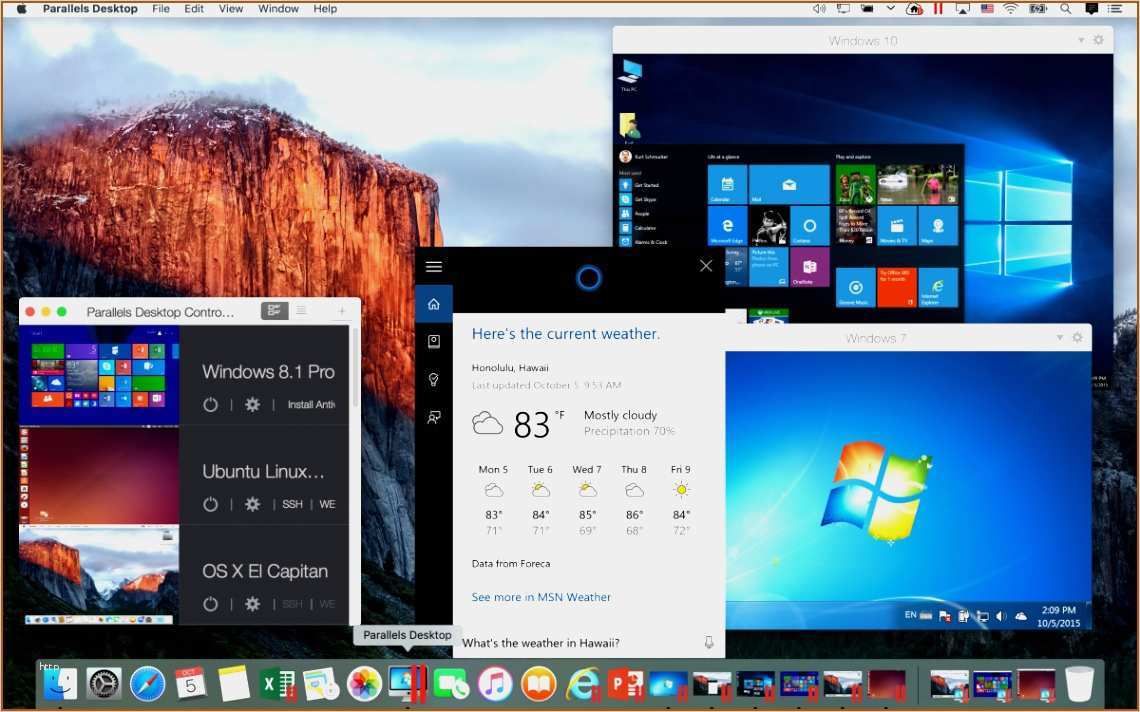1140x712 pixels.
Task: Launch the Internet Explorer tile
Action: [938, 288]
